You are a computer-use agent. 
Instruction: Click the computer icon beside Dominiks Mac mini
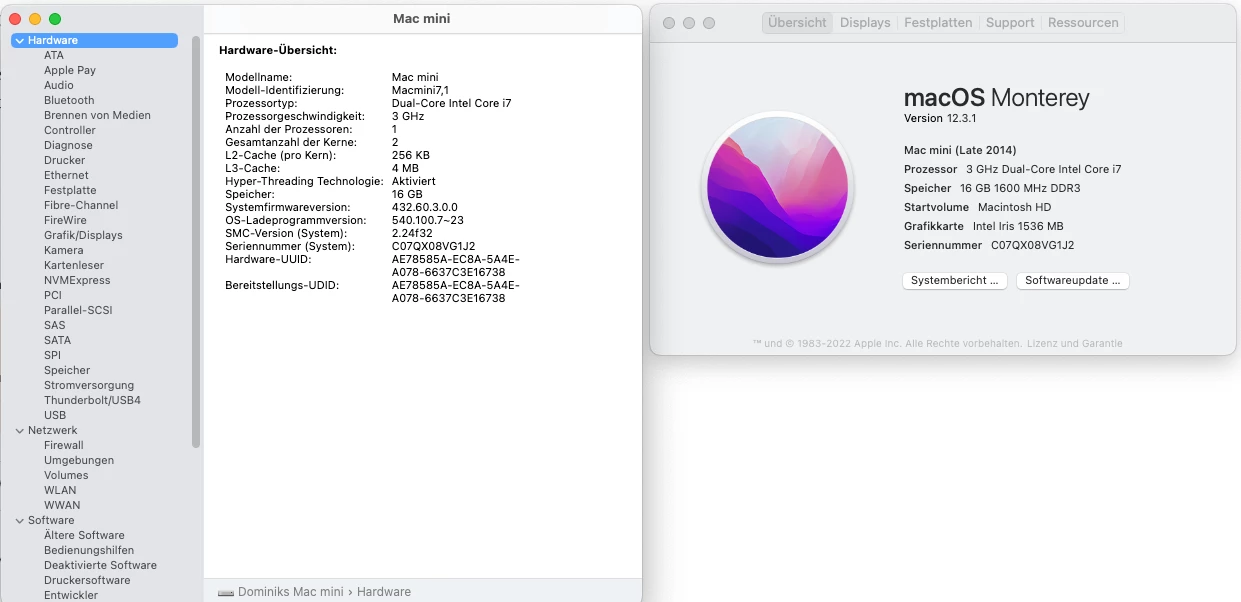click(226, 592)
